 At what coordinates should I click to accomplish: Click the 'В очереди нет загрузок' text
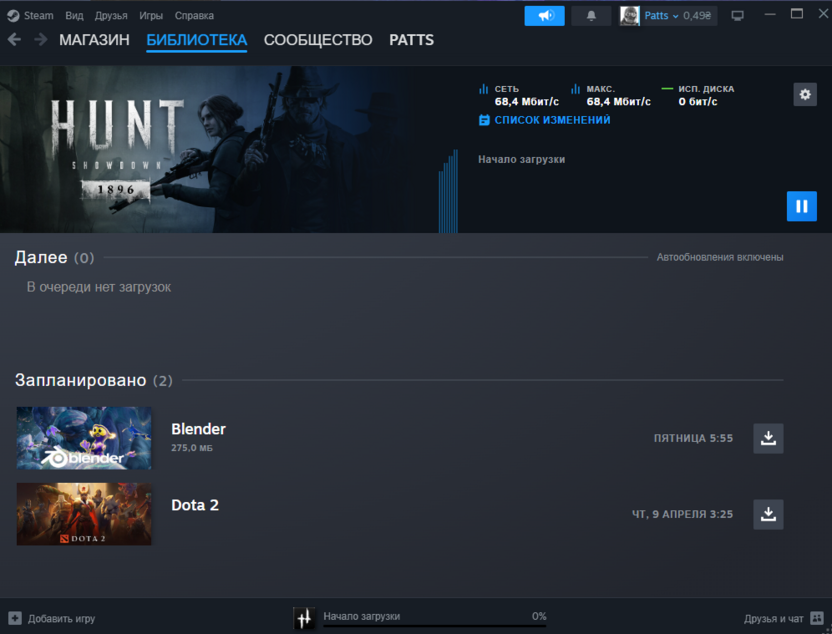point(99,287)
